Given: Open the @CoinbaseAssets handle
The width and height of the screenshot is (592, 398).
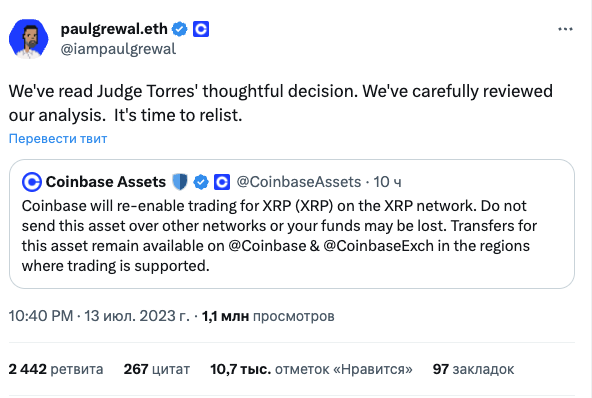Looking at the screenshot, I should pos(299,182).
